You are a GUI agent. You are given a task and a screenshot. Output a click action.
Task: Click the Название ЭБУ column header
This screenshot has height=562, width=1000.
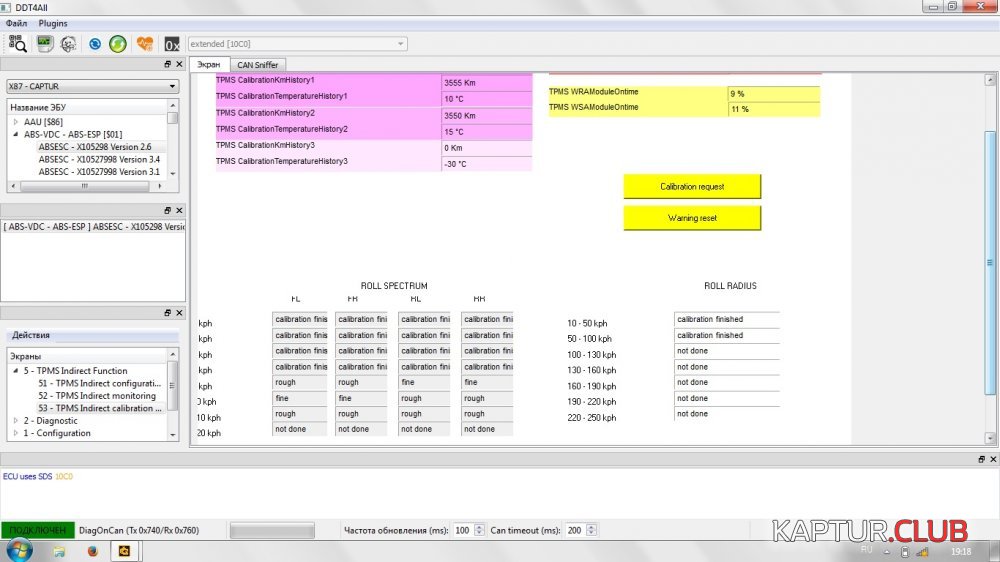click(x=87, y=107)
